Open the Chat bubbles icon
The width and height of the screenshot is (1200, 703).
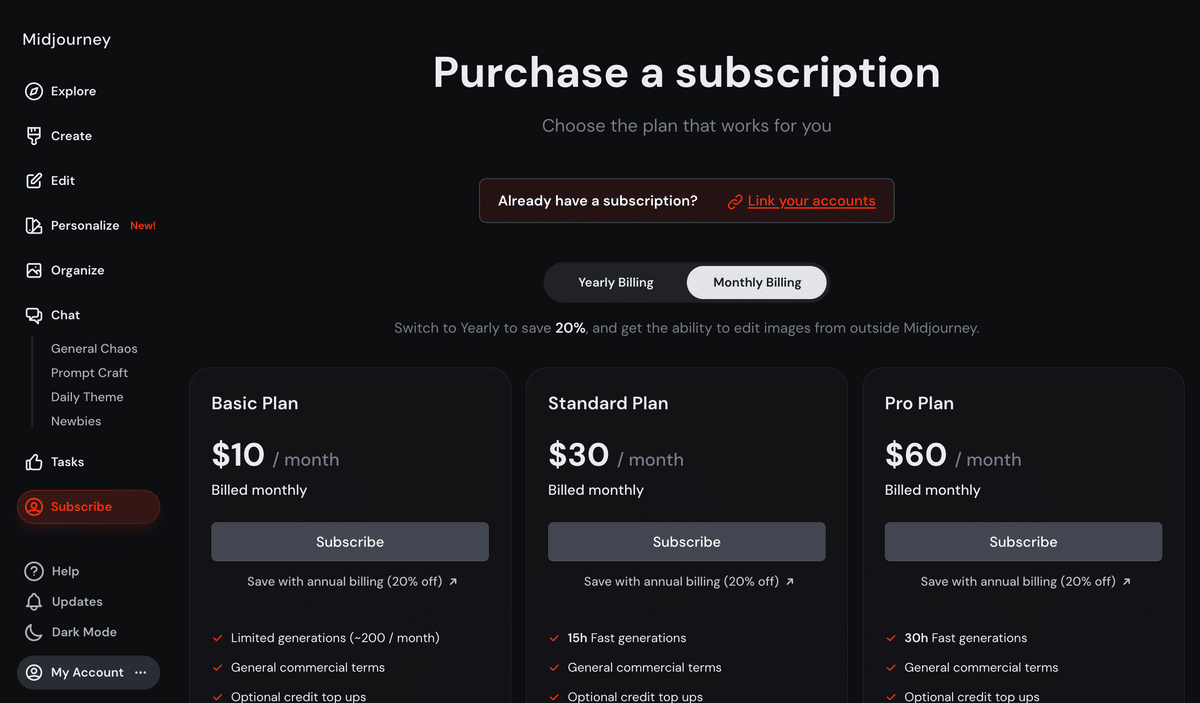34,315
